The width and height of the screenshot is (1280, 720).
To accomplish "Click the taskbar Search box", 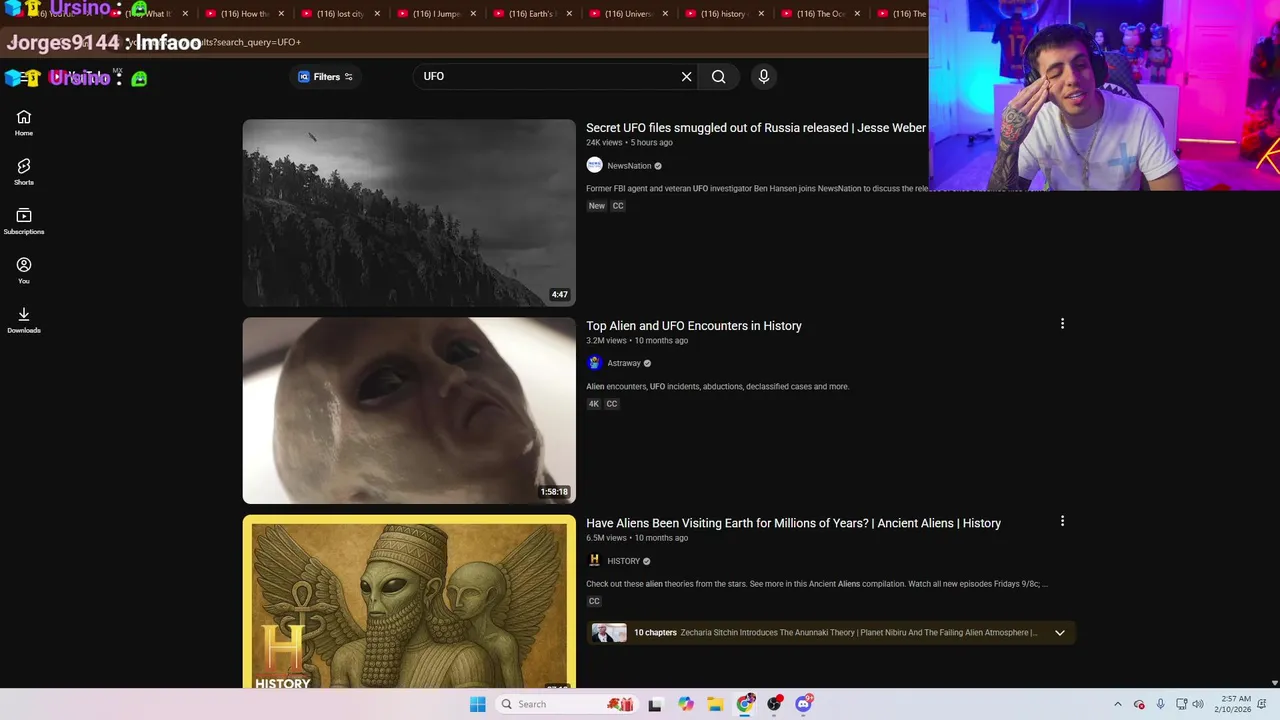I will click(566, 704).
